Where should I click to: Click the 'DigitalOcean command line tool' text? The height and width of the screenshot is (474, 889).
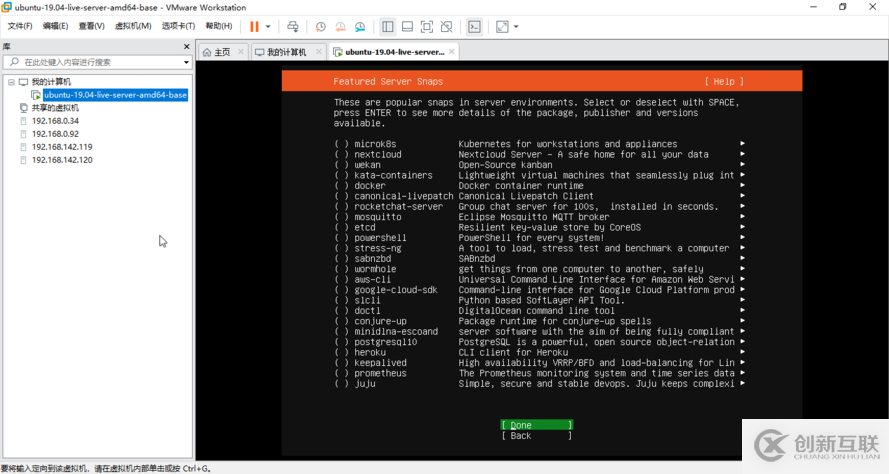pos(536,311)
